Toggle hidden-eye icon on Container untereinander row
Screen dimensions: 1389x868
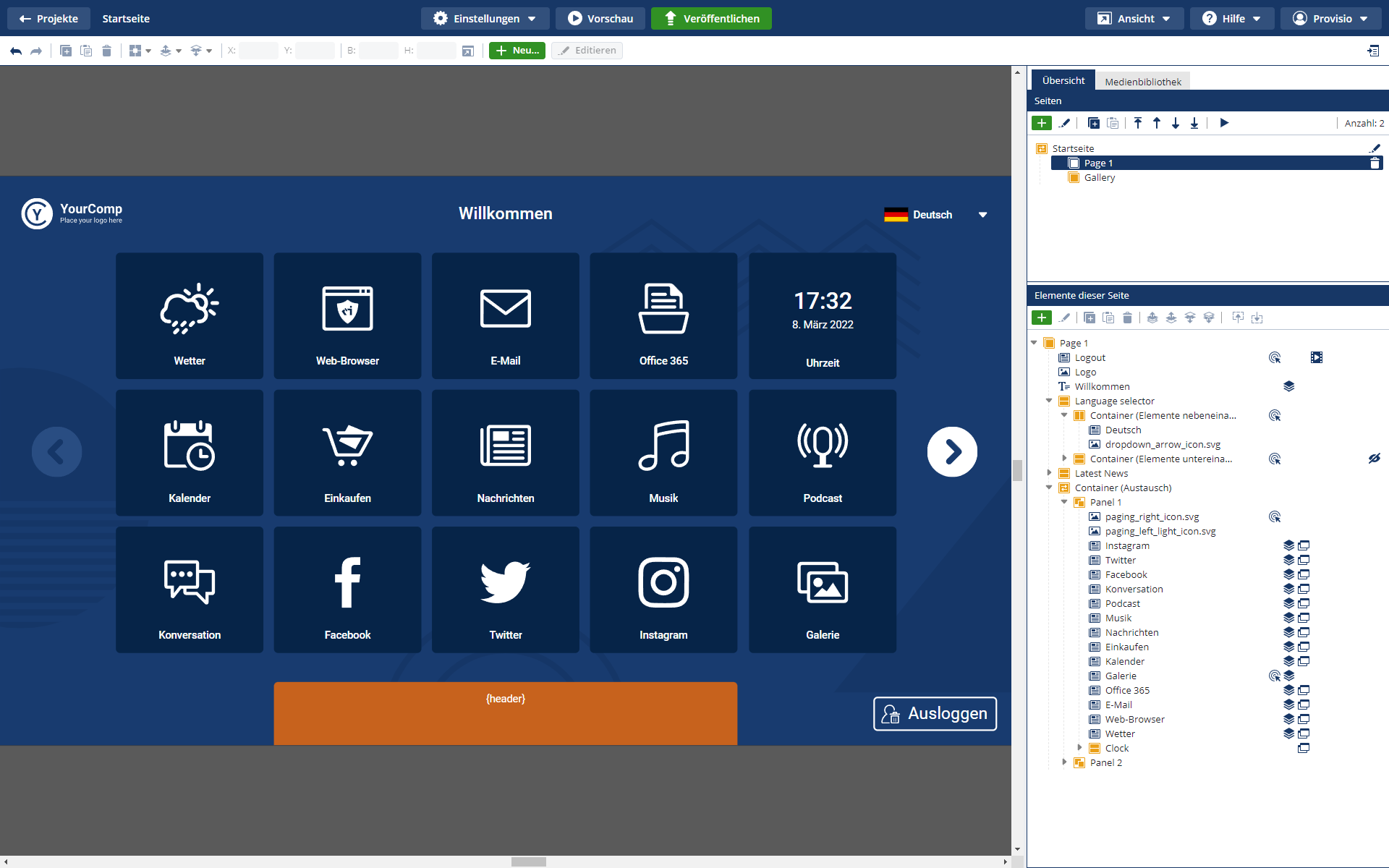1374,459
